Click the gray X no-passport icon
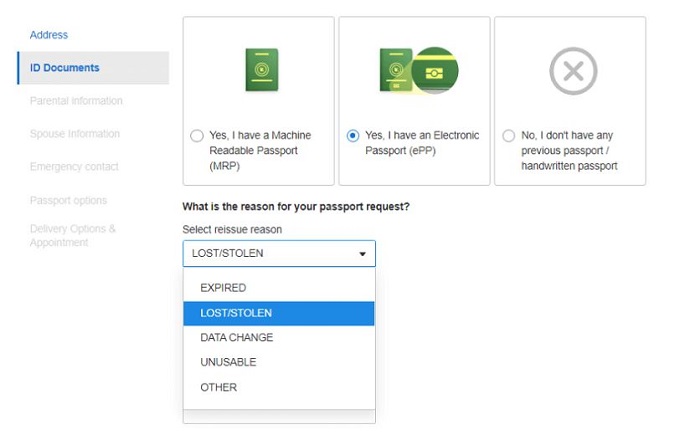The width and height of the screenshot is (680, 440). [573, 70]
